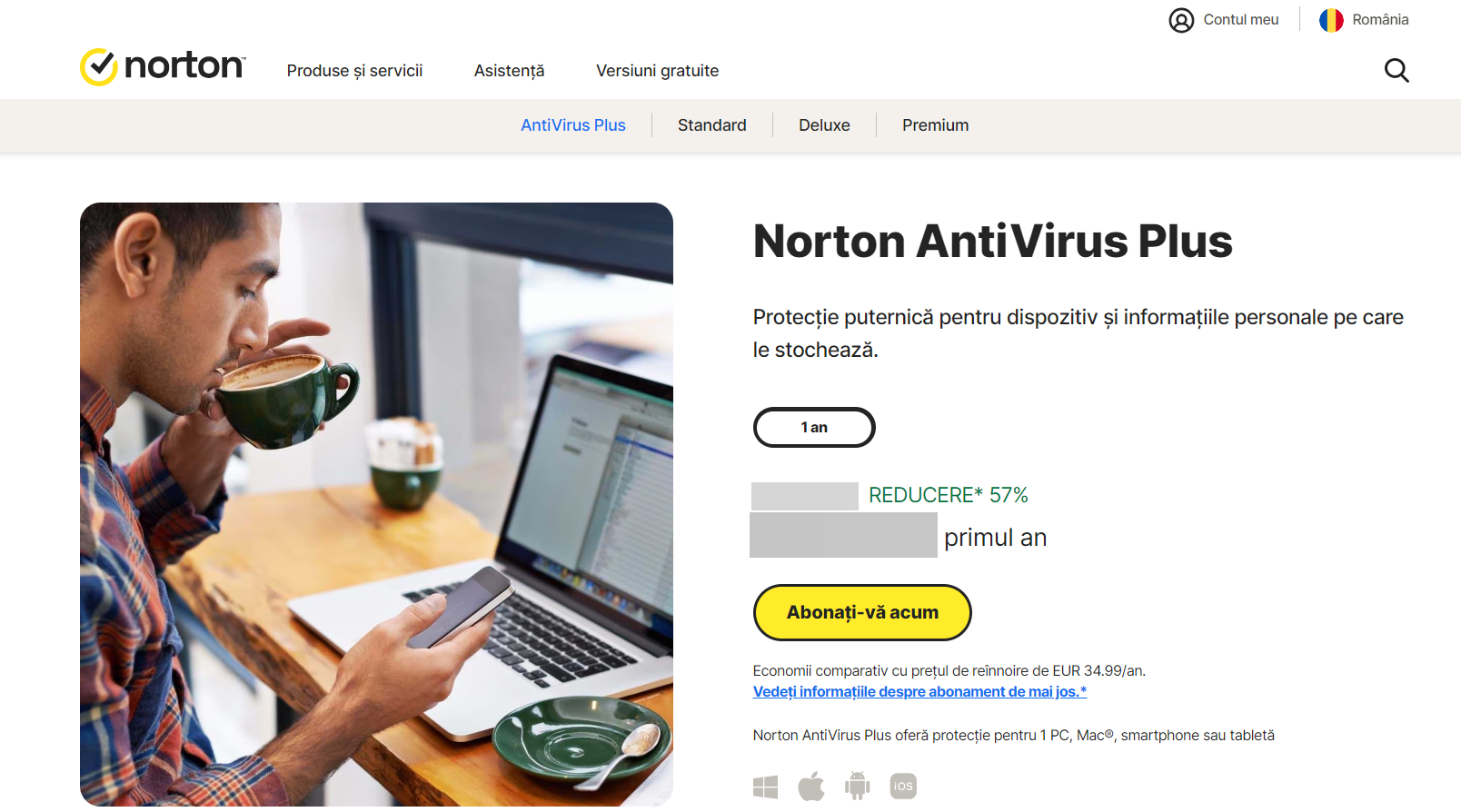Click the iOS platform icon
Screen dimensions: 1461x812
(903, 786)
